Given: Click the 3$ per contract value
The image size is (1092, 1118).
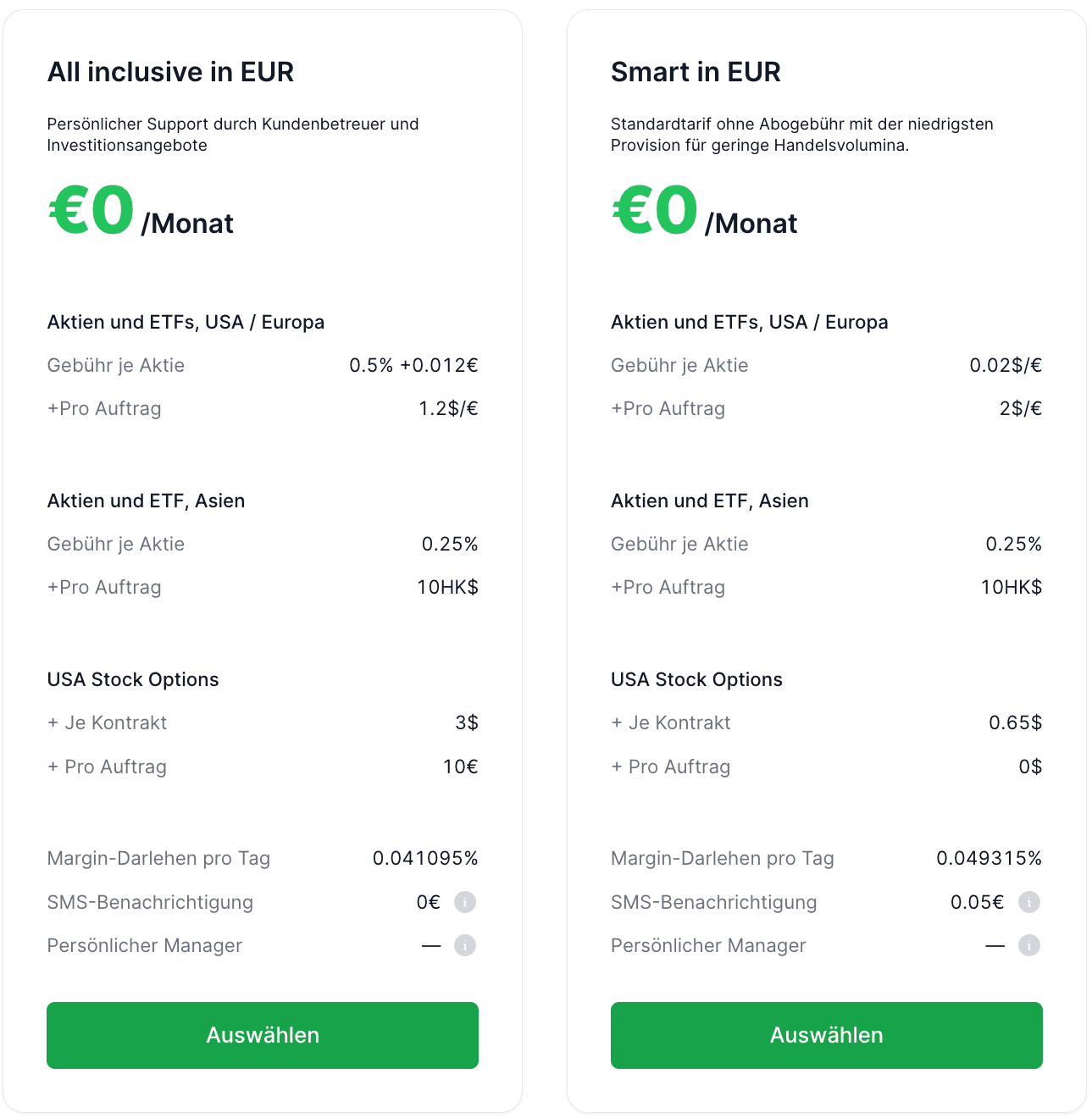Looking at the screenshot, I should click(x=467, y=722).
